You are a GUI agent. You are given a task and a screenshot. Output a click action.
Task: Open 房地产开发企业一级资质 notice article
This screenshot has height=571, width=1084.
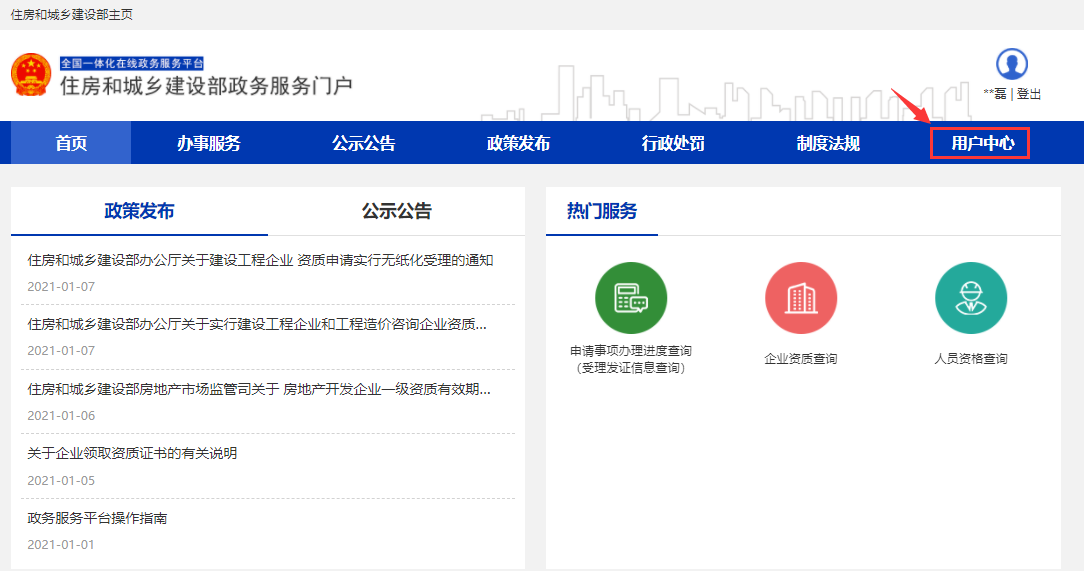pyautogui.click(x=259, y=389)
